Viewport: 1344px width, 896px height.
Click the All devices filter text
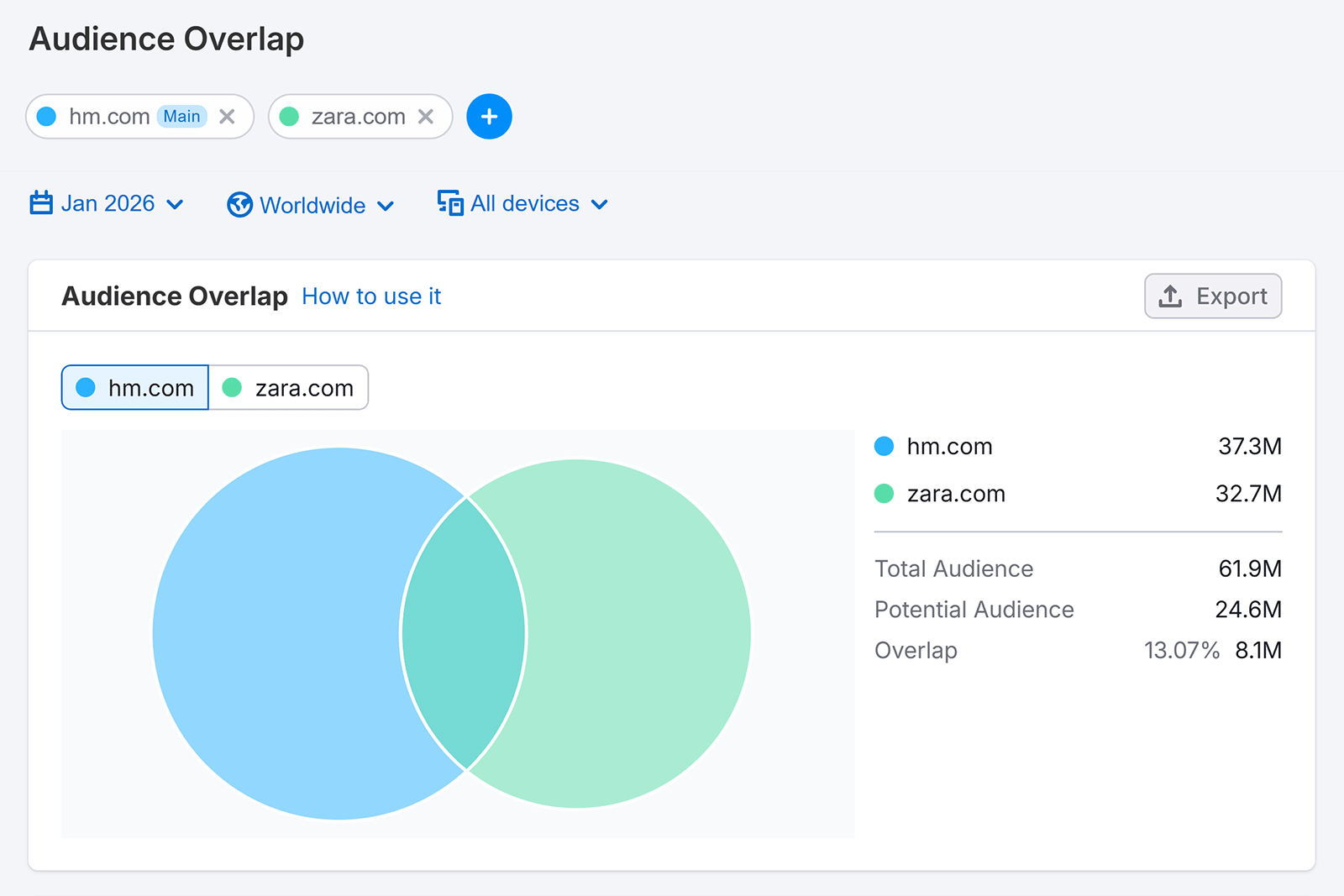(525, 204)
